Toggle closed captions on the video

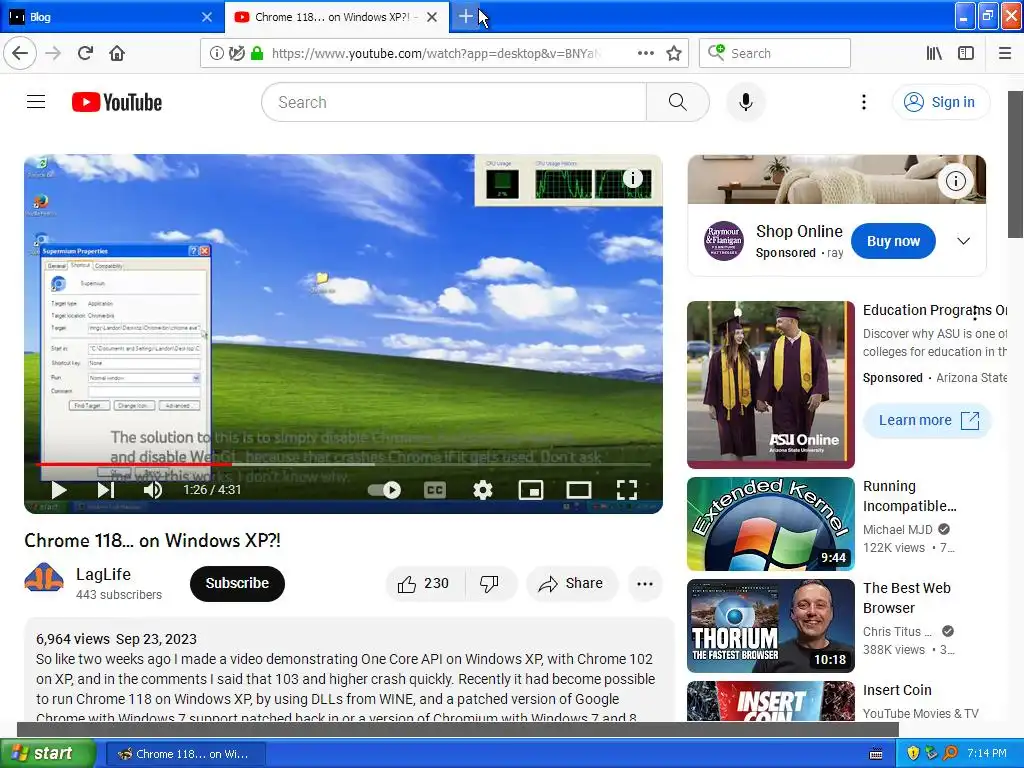(434, 490)
